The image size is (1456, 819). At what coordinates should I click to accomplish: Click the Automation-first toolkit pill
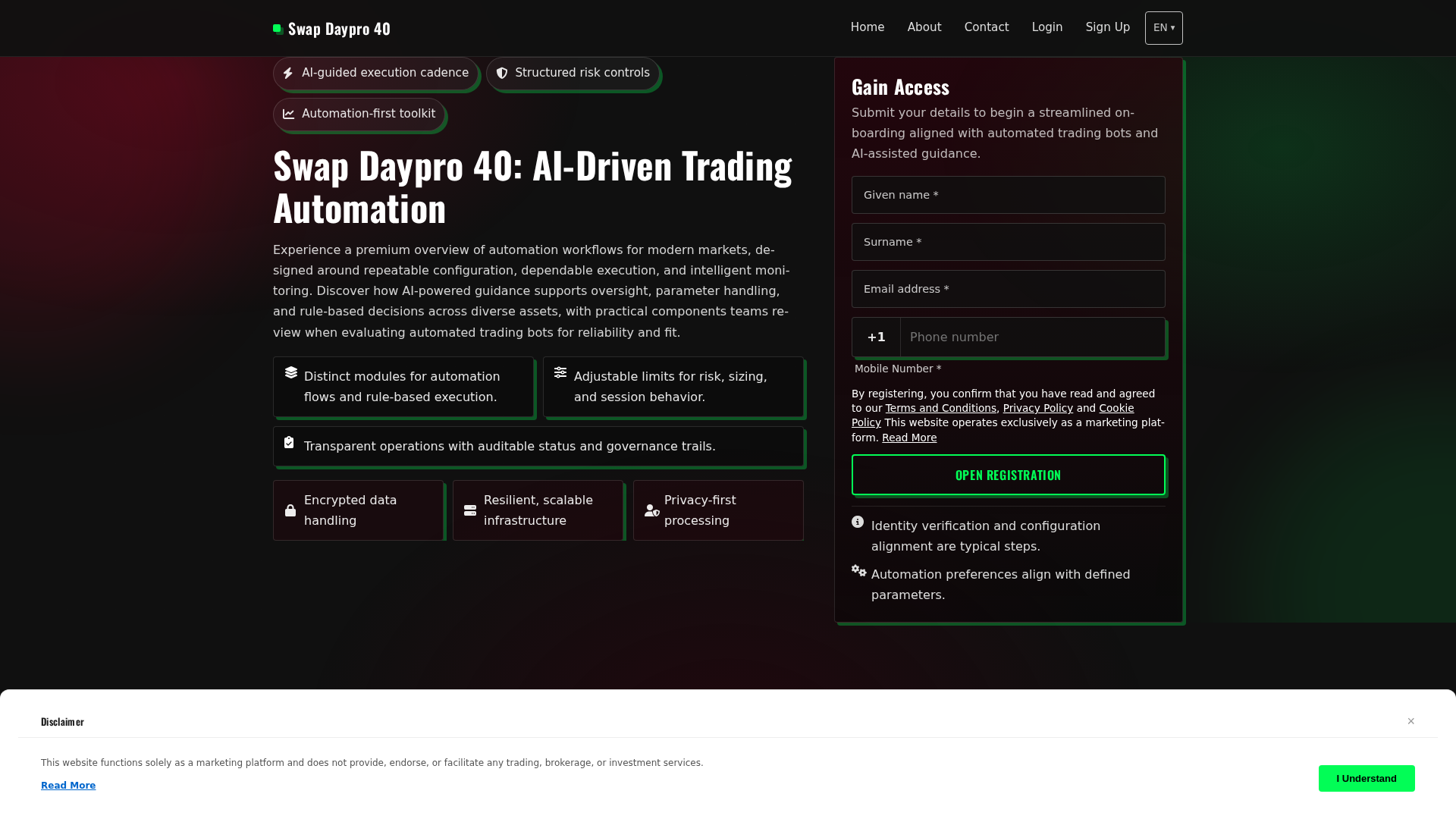(x=359, y=114)
